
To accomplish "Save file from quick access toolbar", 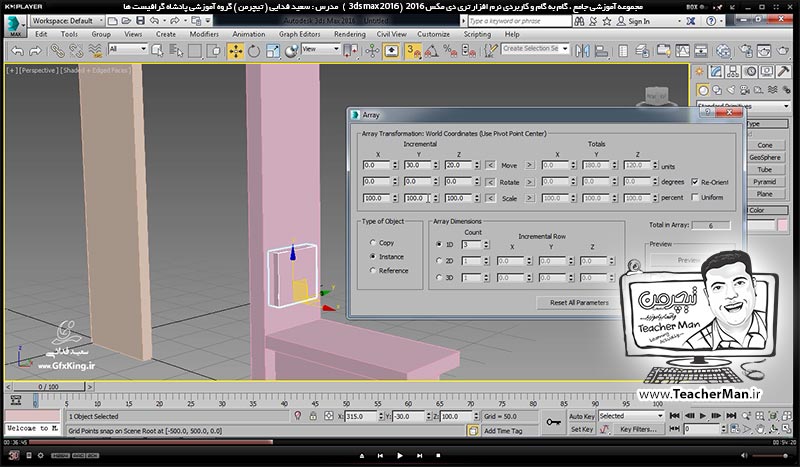I will (140, 21).
